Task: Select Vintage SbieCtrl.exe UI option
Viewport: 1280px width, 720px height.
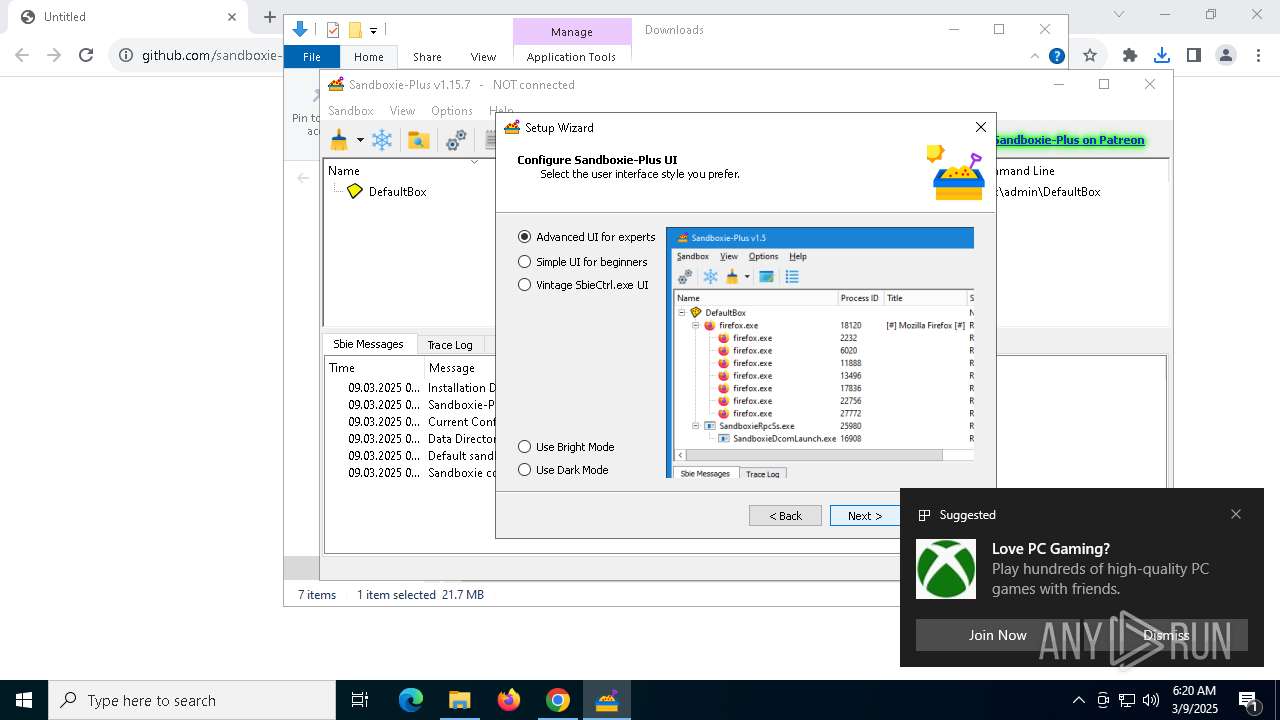Action: tap(583, 285)
